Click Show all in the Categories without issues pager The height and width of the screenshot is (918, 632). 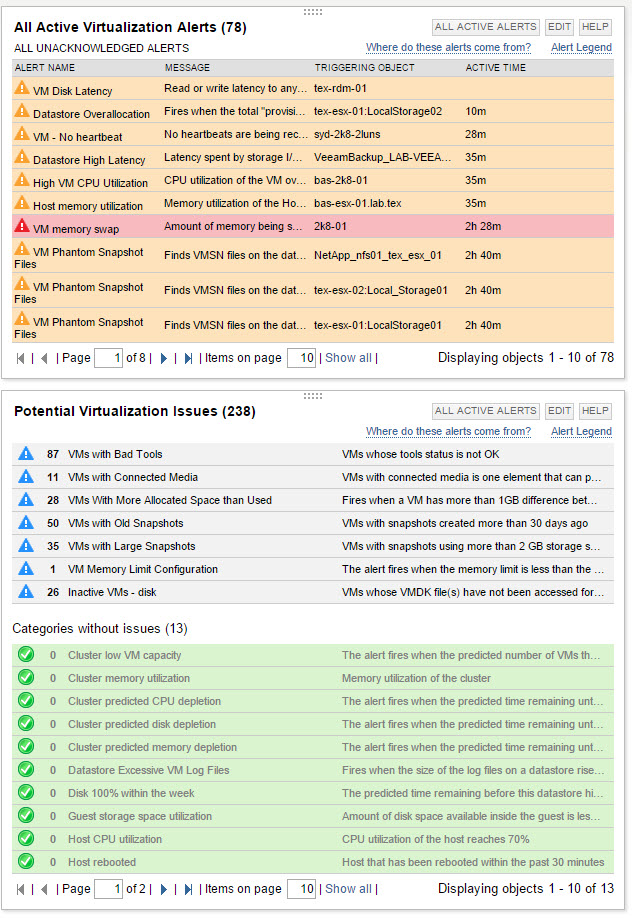349,889
